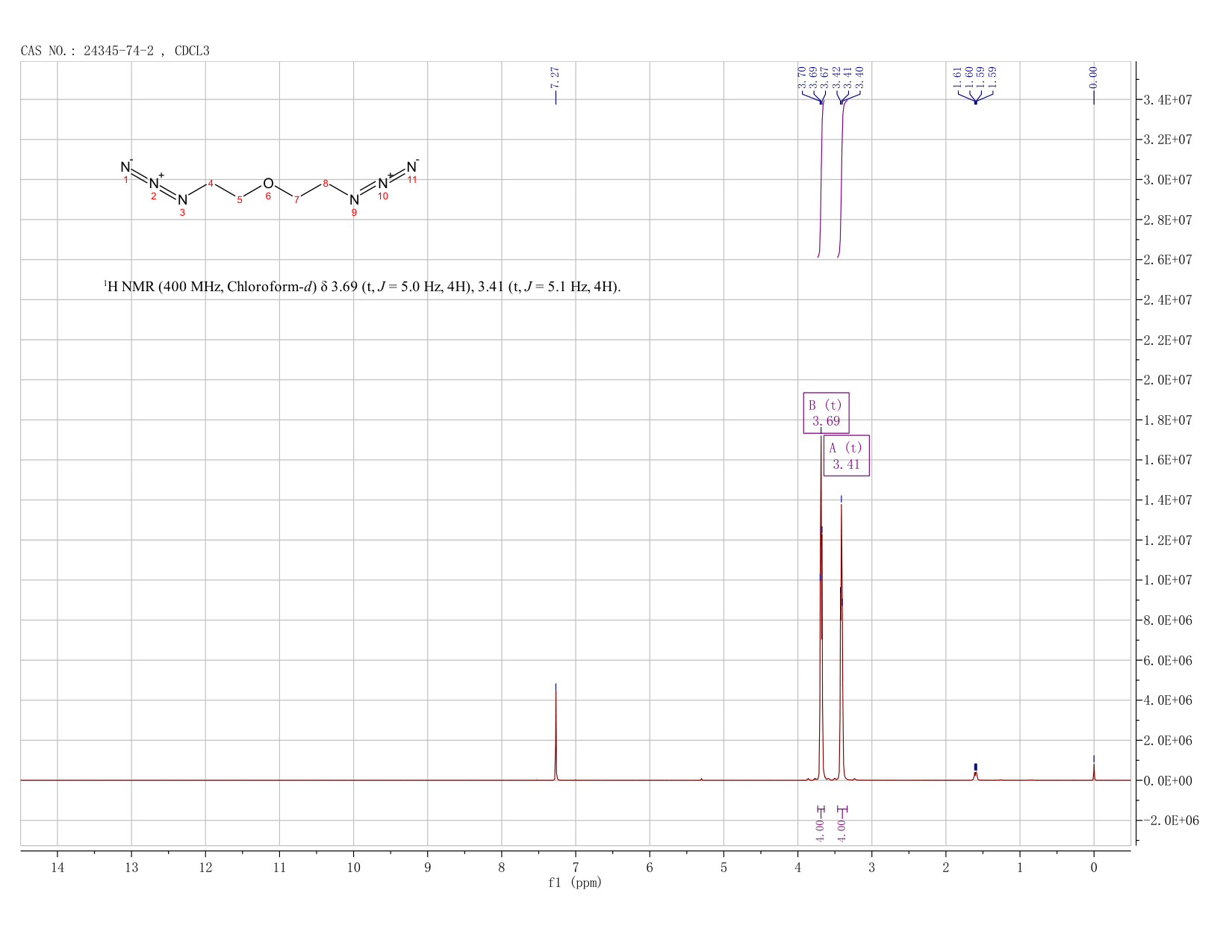Click the integral value 4.00 under the 3.69 peak
This screenshot has width=1232, height=952.
820,830
